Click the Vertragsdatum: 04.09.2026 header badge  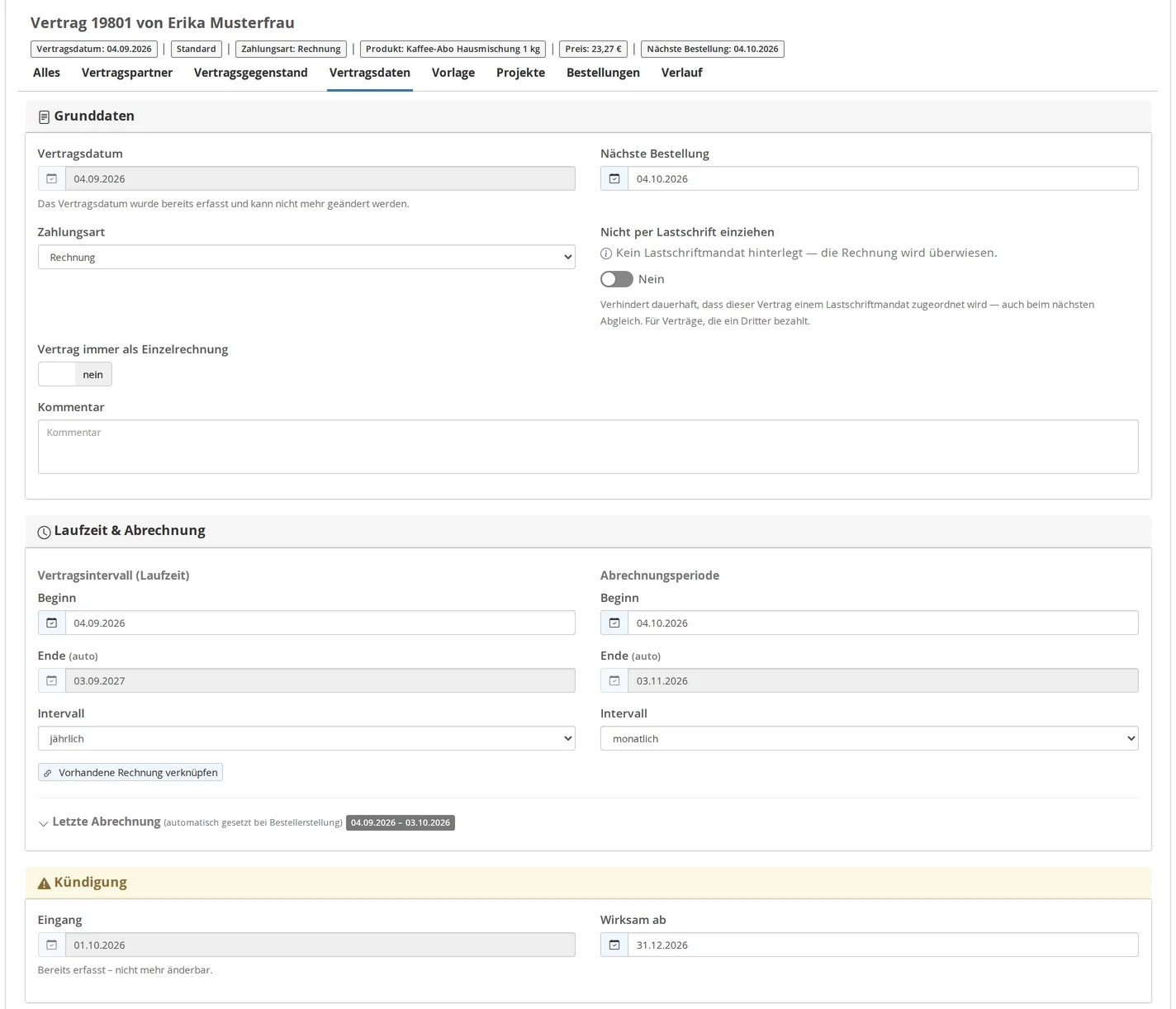(94, 49)
